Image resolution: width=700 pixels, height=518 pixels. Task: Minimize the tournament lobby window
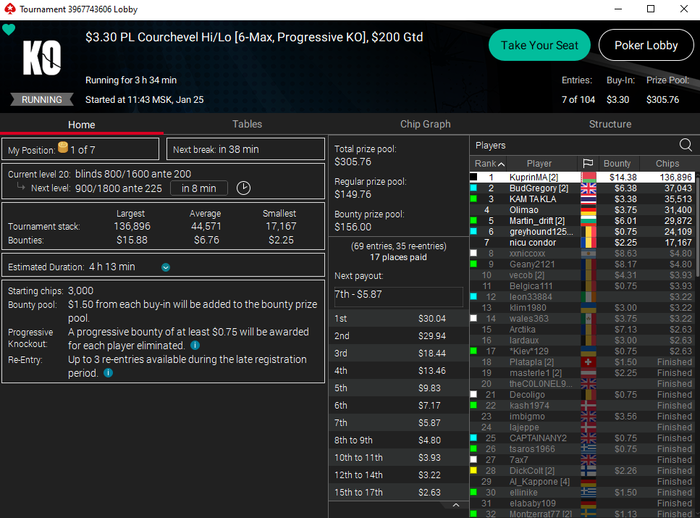(x=618, y=9)
